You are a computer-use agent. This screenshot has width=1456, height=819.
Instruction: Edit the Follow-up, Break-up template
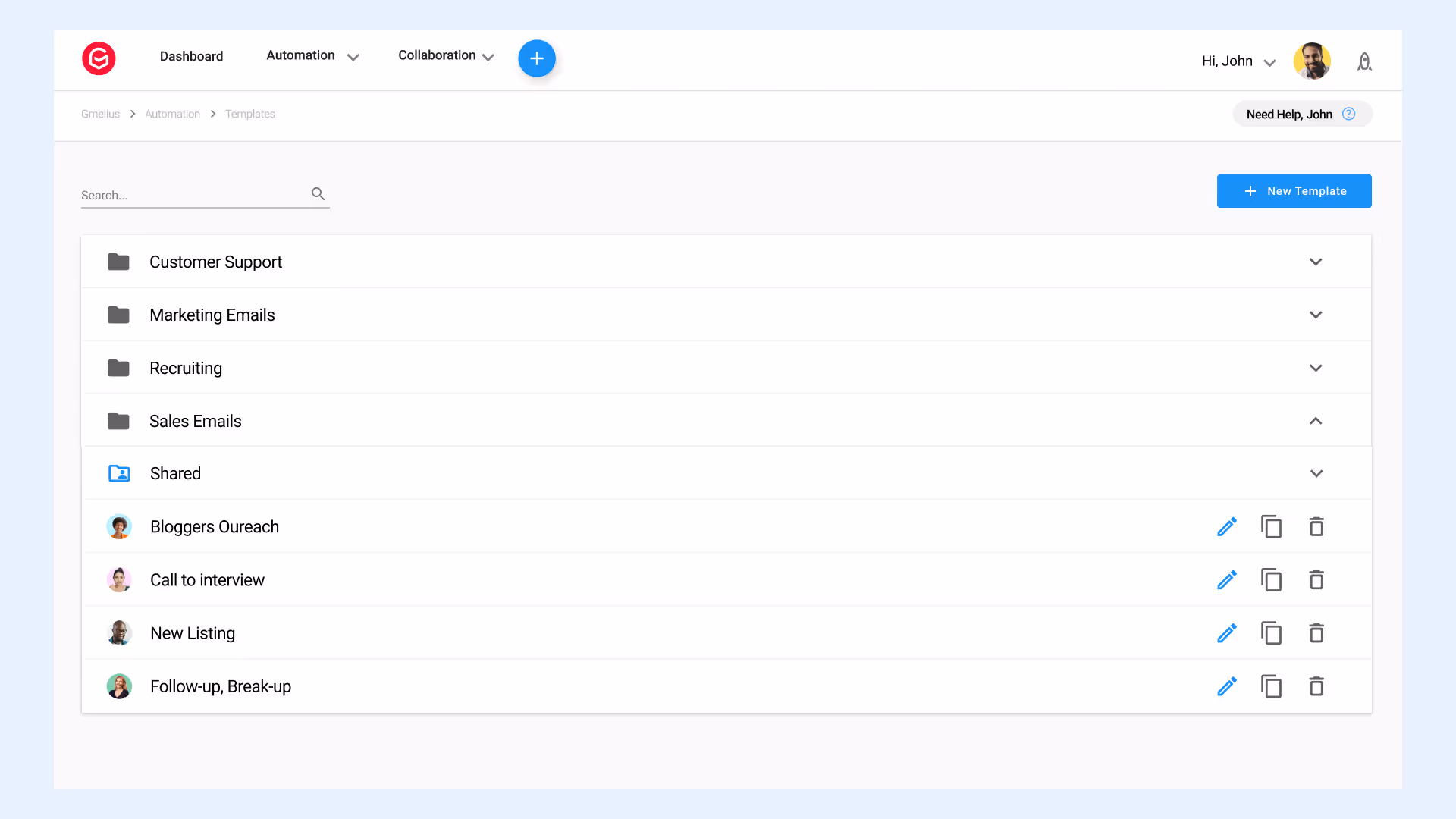(1227, 686)
